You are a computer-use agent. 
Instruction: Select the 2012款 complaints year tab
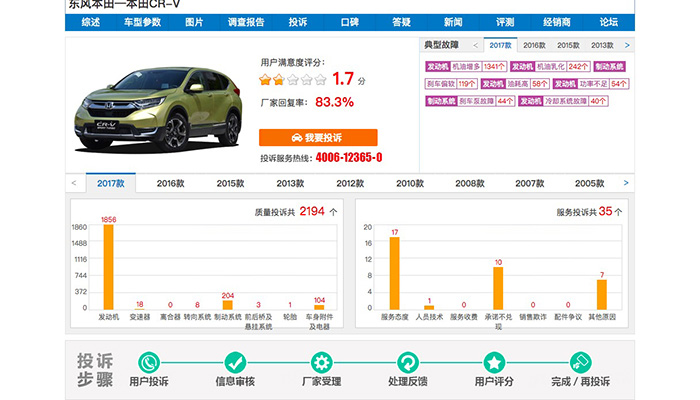[x=350, y=183]
